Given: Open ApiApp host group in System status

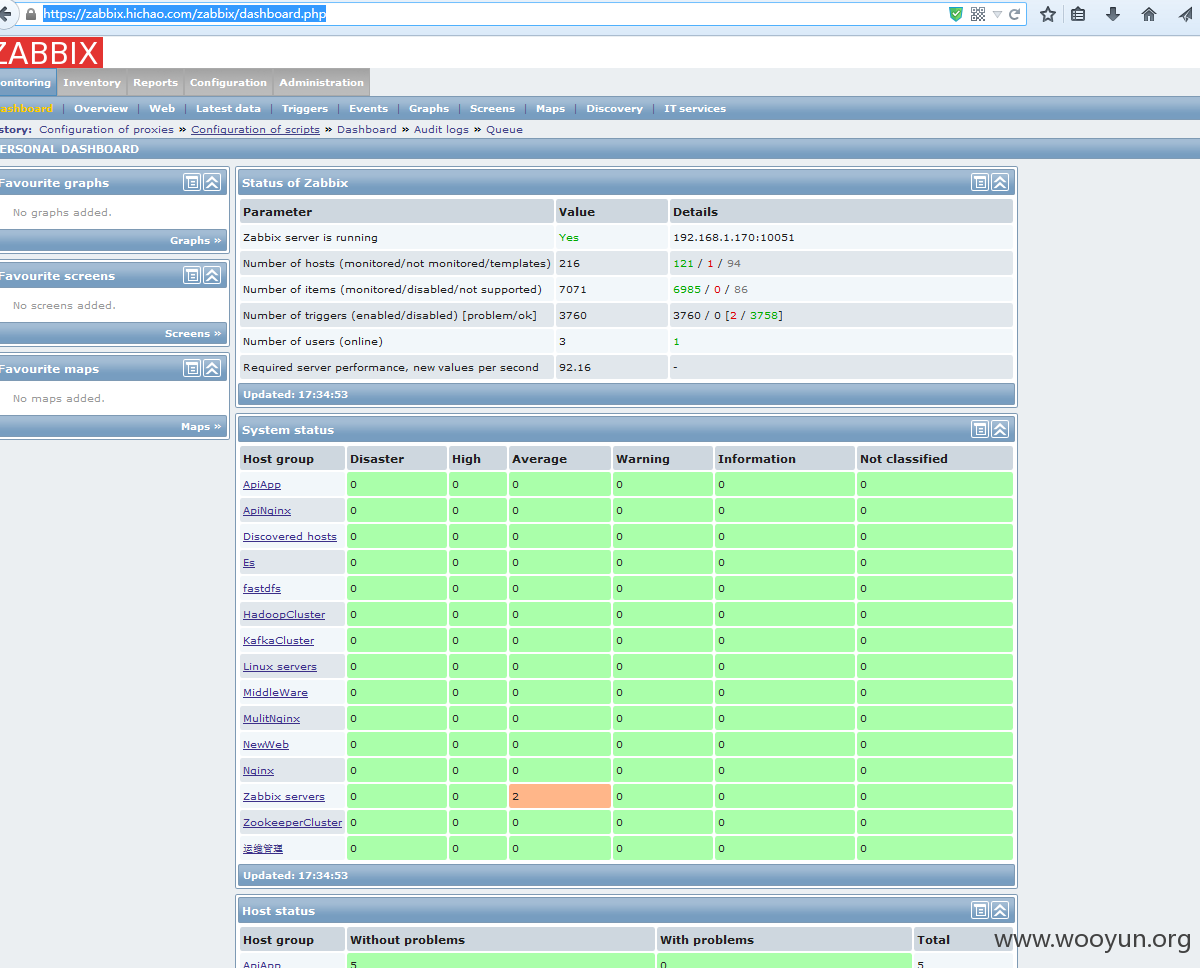Looking at the screenshot, I should point(262,484).
